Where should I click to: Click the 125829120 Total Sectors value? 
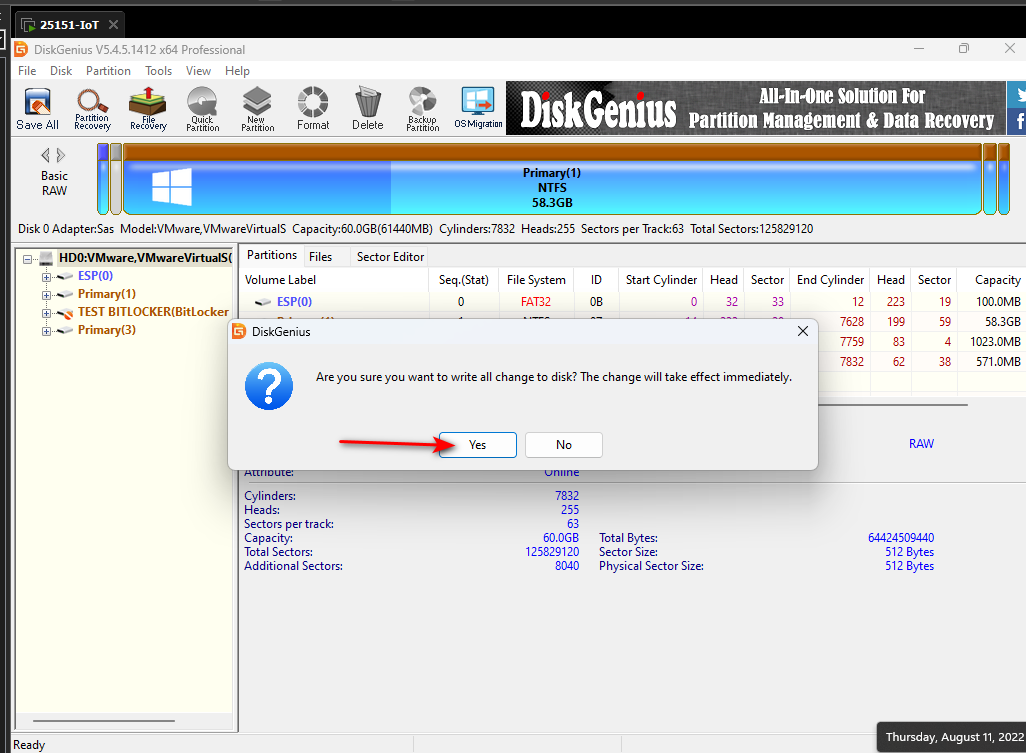[x=552, y=552]
